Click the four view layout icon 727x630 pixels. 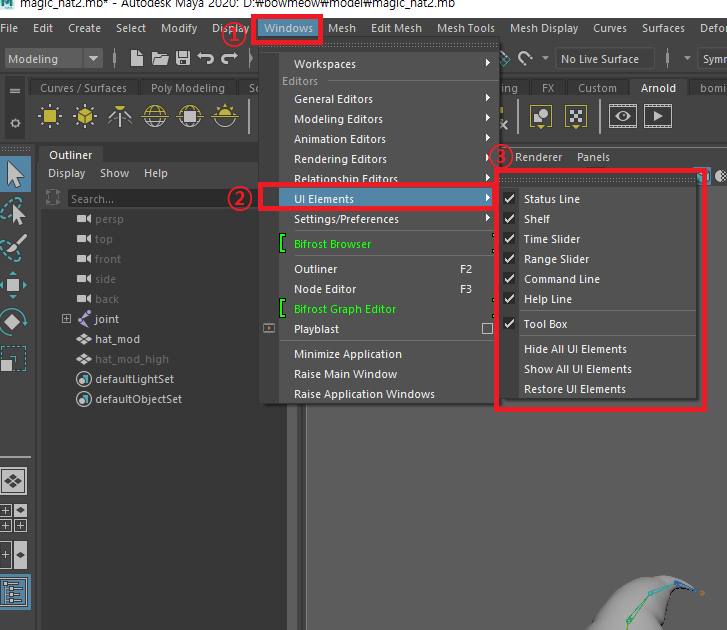coord(14,518)
